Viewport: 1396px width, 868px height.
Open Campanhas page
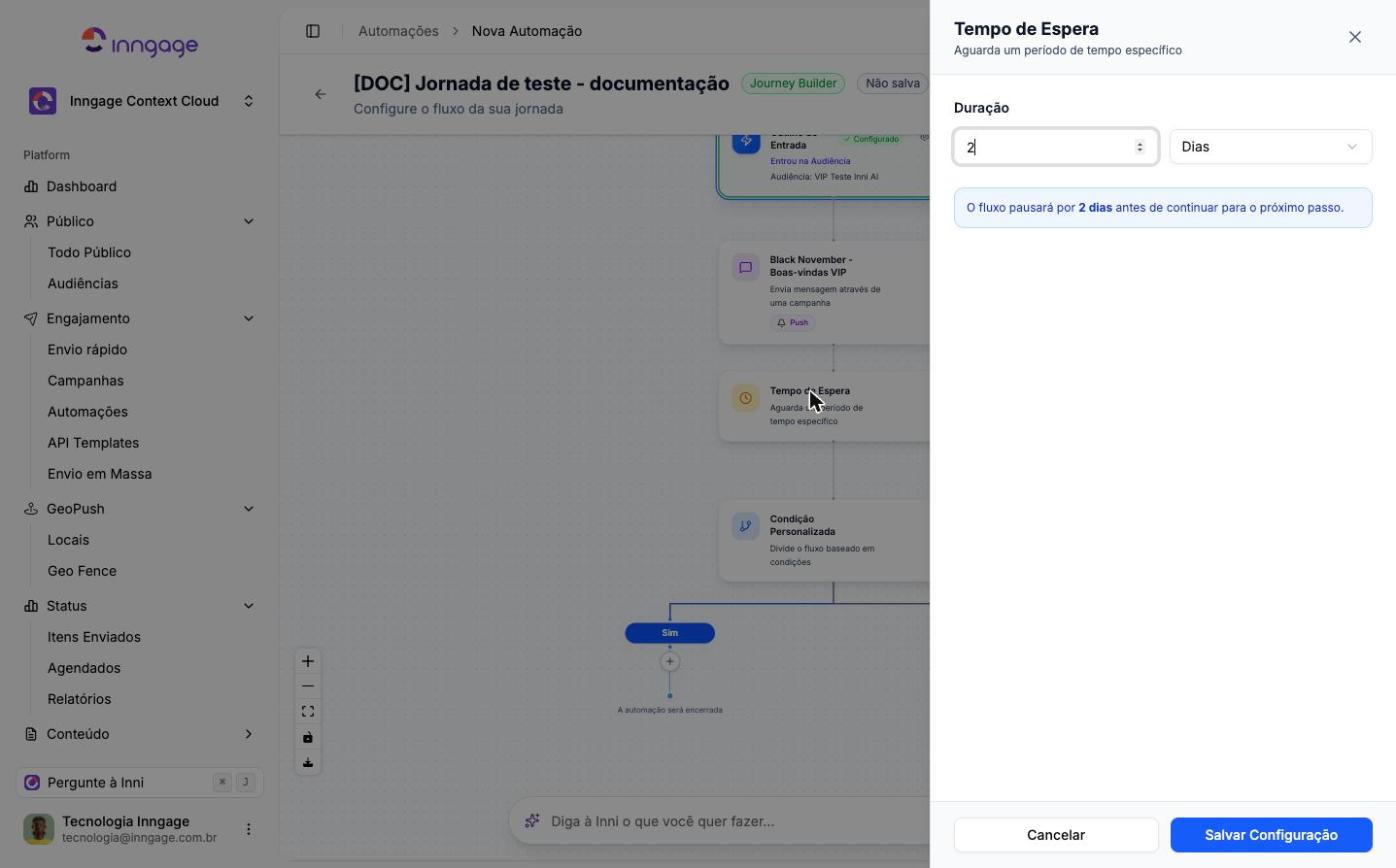click(x=86, y=380)
